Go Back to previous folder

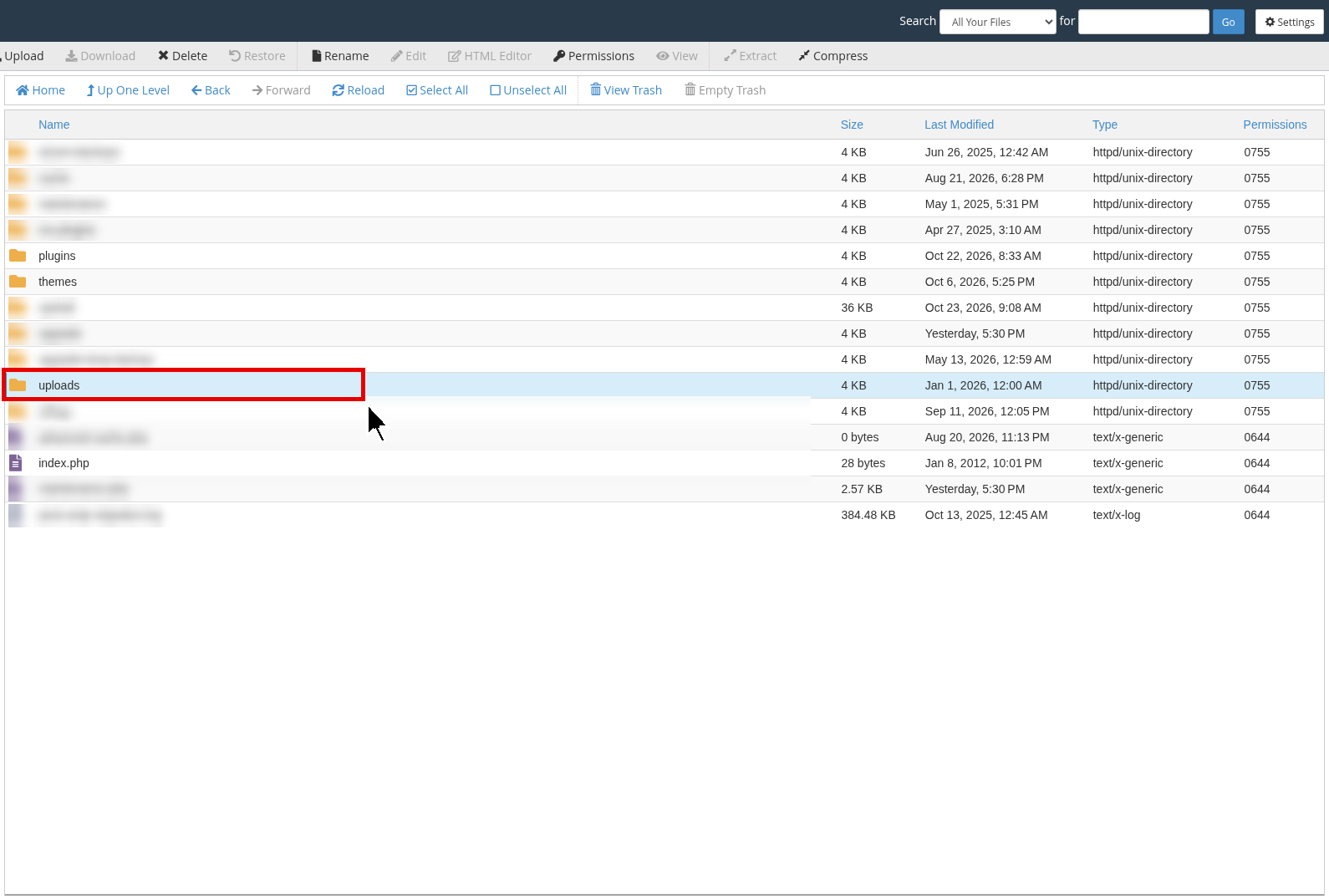click(x=211, y=90)
